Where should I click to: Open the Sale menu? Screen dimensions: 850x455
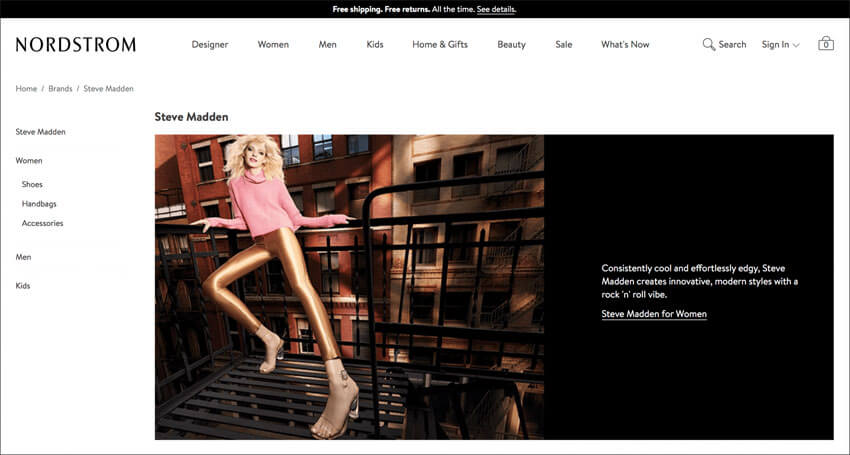coord(564,44)
